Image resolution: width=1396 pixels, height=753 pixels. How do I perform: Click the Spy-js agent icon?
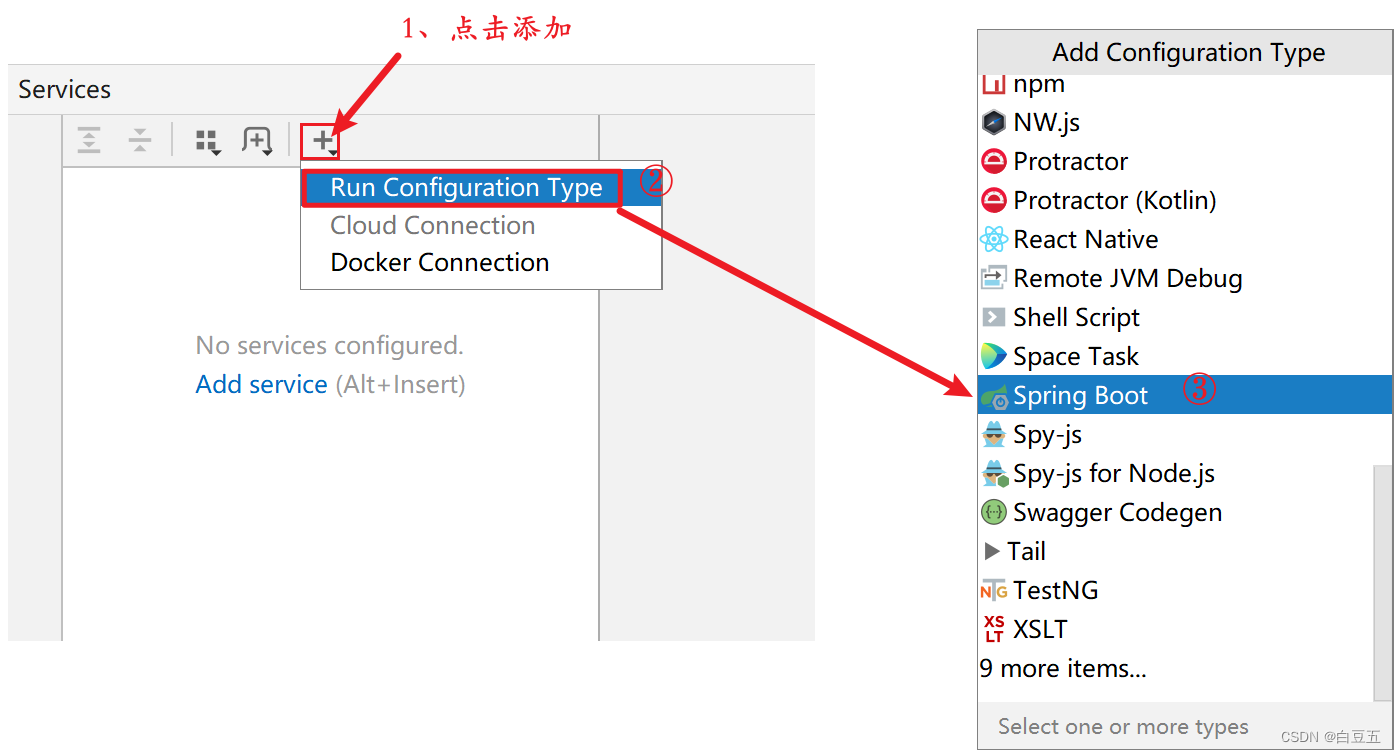993,434
